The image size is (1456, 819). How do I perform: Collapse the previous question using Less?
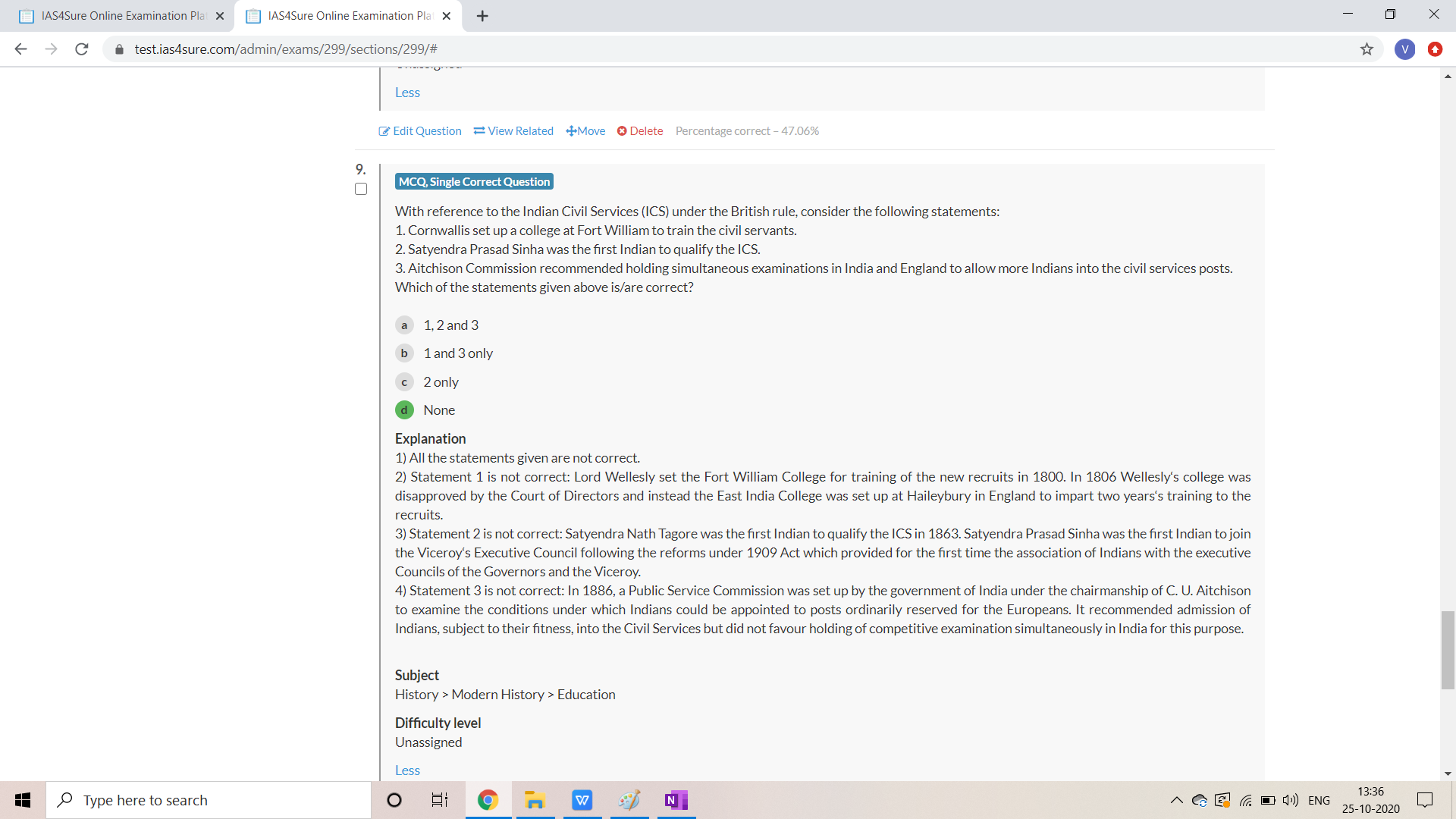point(407,93)
